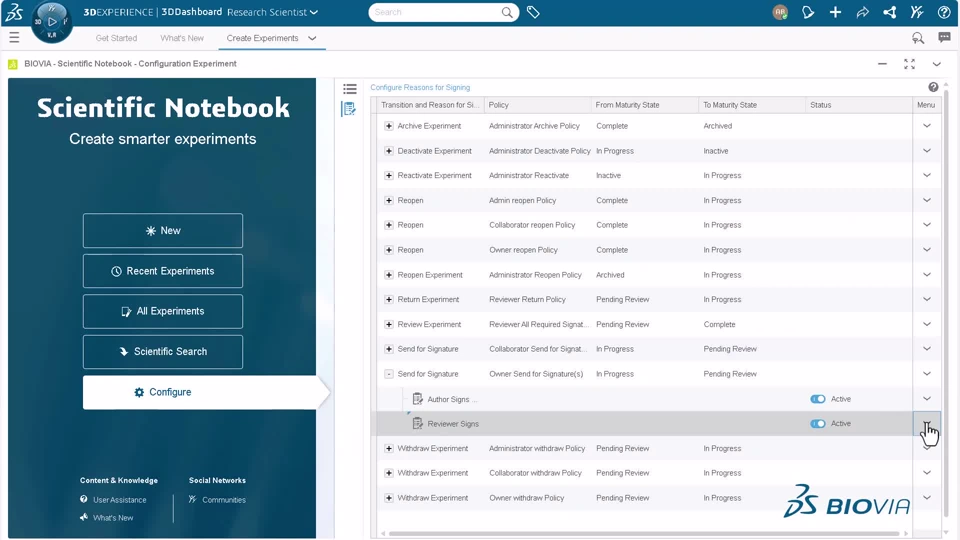Open menu chevron for Author Signs row
Image resolution: width=960 pixels, height=540 pixels.
tap(927, 399)
